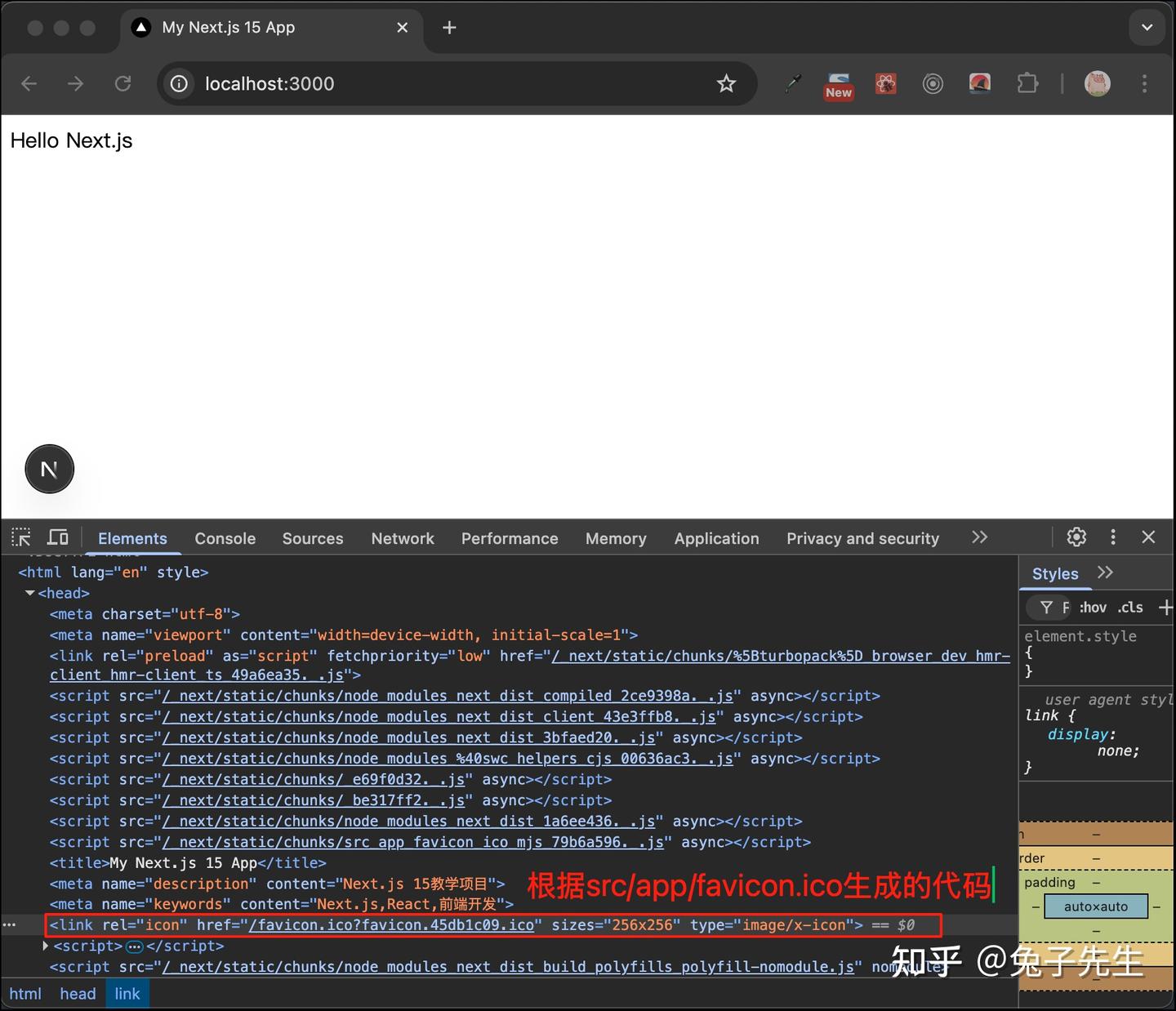Click the autoxauto box model content

(x=1095, y=906)
